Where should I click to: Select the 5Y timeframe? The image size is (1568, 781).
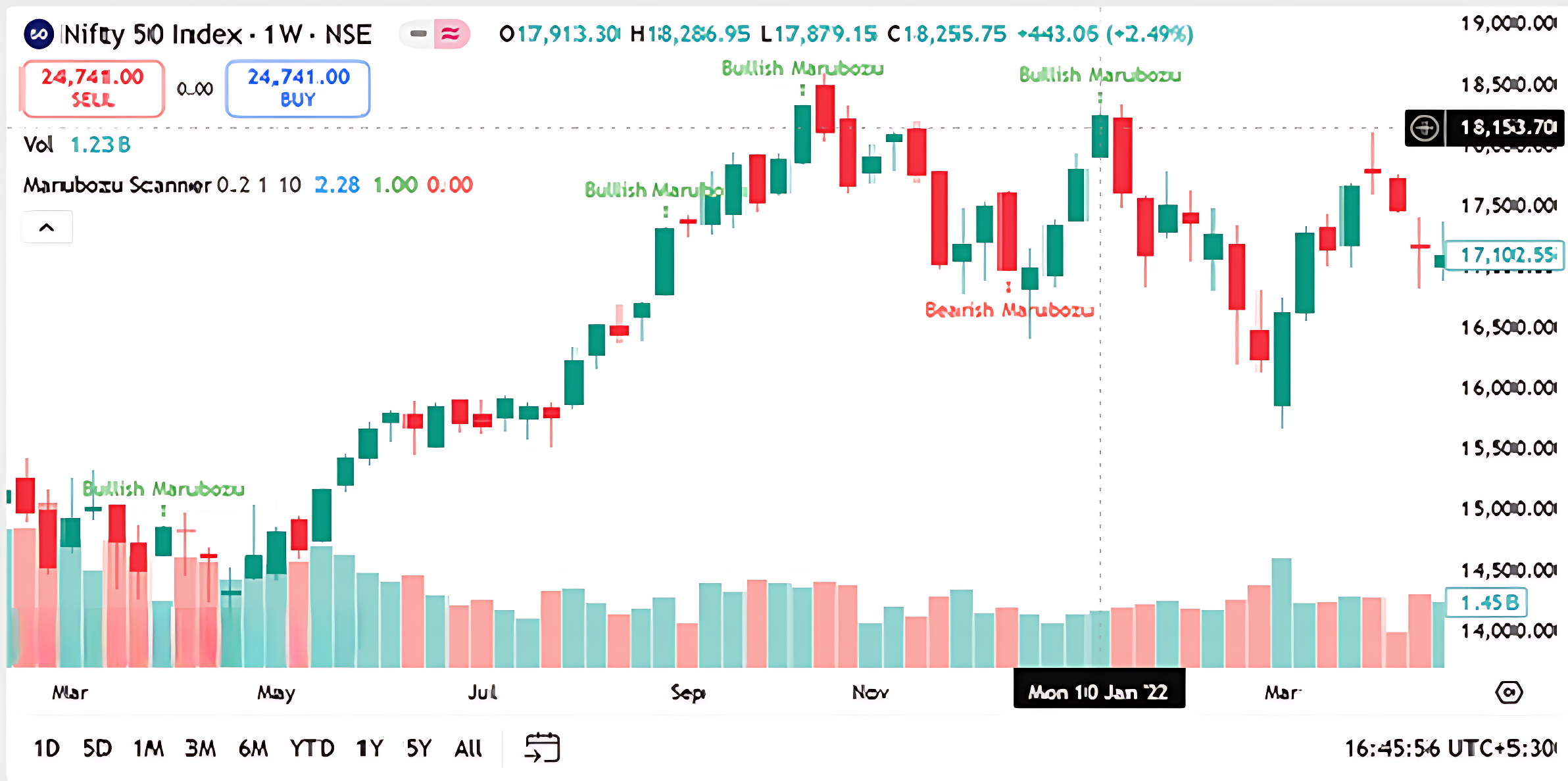coord(418,747)
